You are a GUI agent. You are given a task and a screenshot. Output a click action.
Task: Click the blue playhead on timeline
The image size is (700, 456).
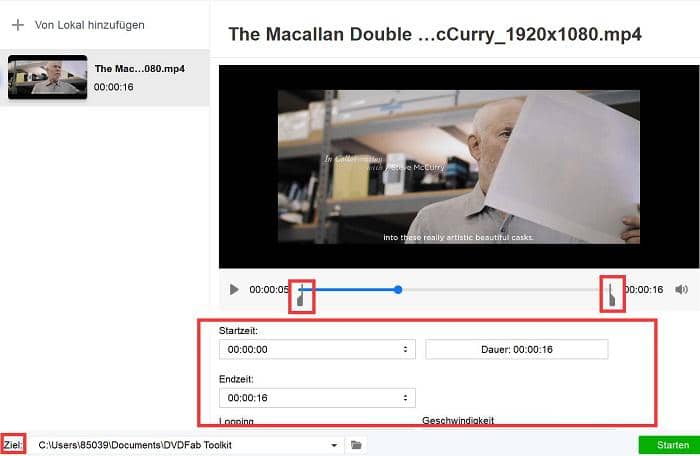pyautogui.click(x=398, y=290)
